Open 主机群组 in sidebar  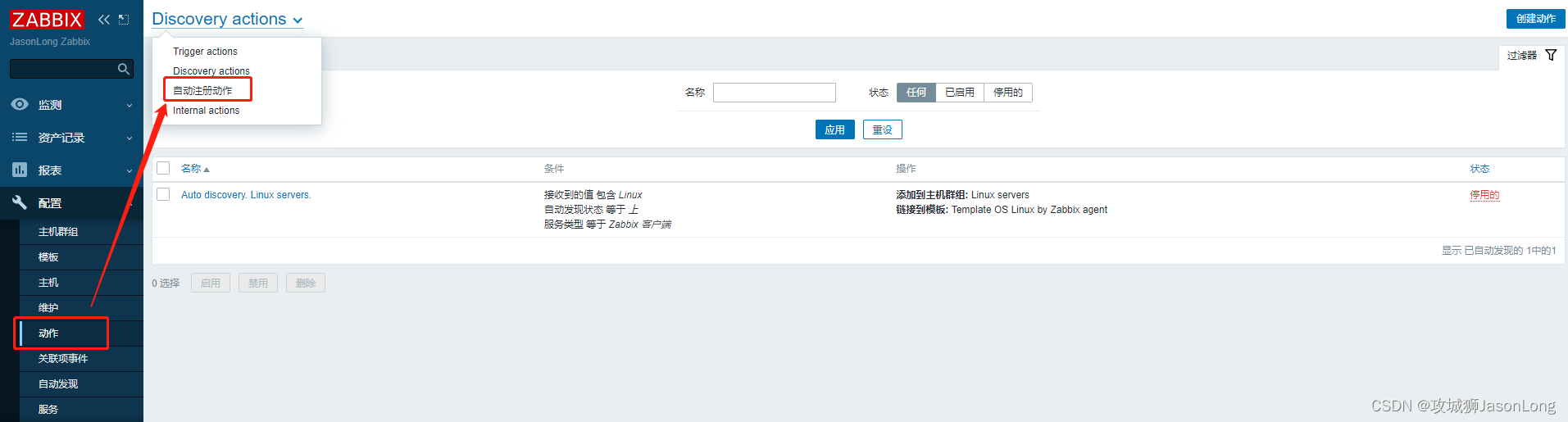point(58,232)
